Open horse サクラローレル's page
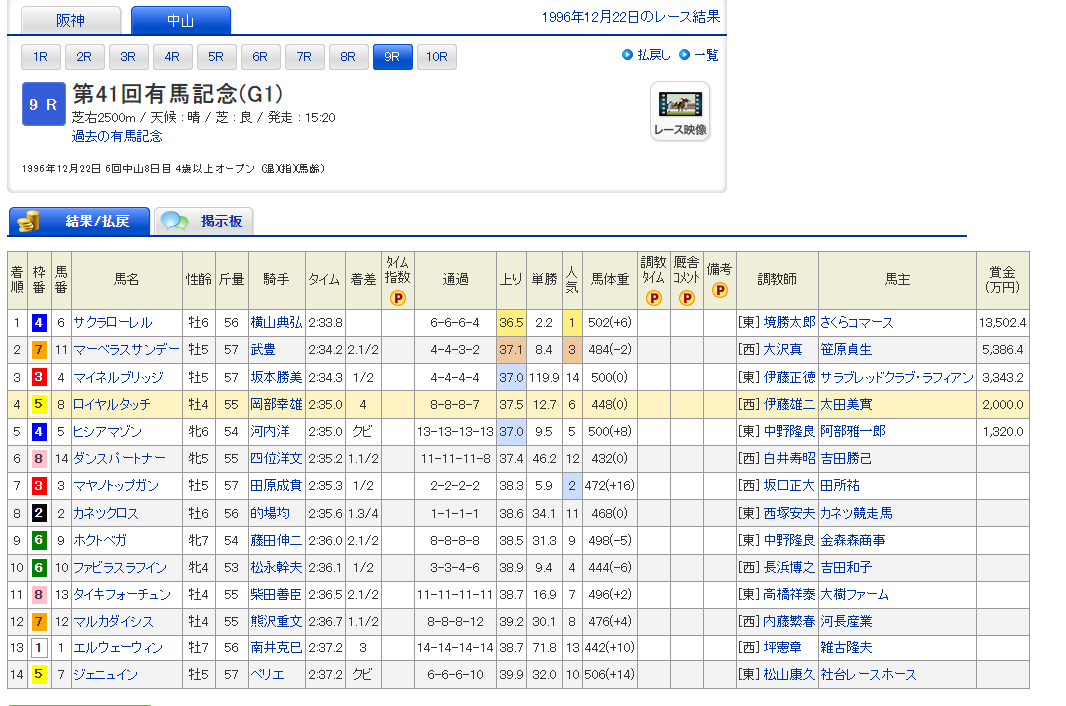Screen dimensions: 1066x706 113,323
